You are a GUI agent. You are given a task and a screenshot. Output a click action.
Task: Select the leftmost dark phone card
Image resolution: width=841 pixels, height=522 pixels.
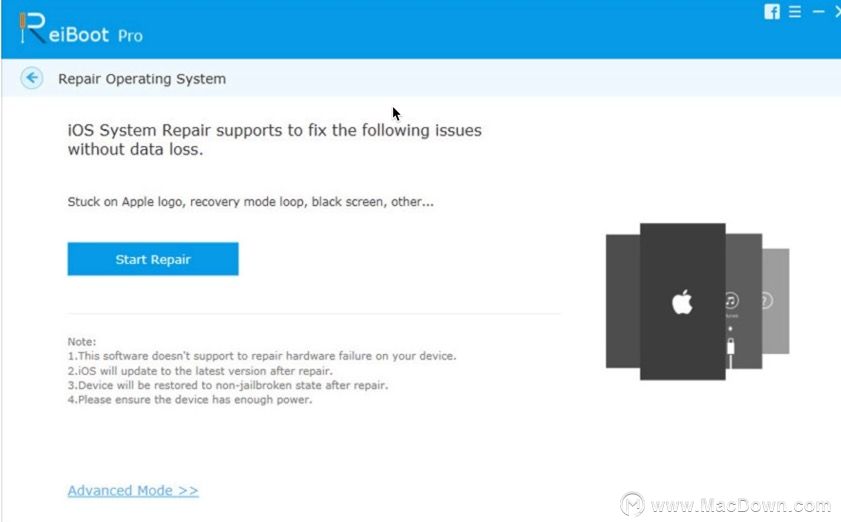click(623, 302)
